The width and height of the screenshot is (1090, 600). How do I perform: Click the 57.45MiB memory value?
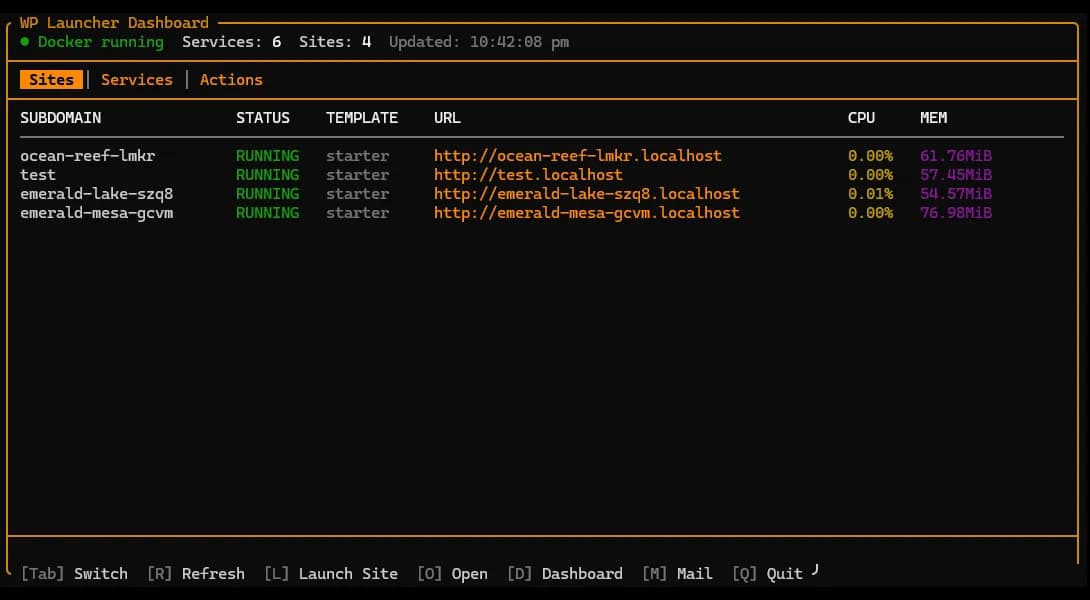click(956, 175)
